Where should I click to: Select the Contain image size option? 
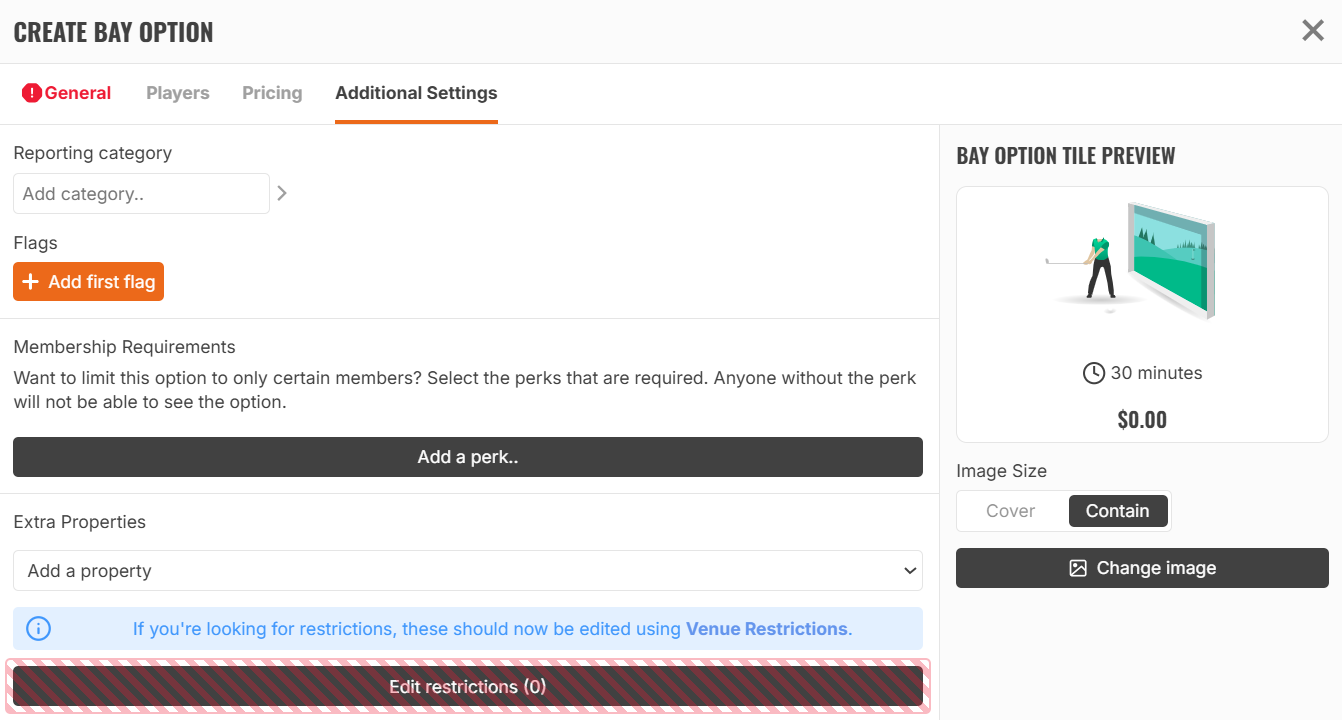[1118, 511]
